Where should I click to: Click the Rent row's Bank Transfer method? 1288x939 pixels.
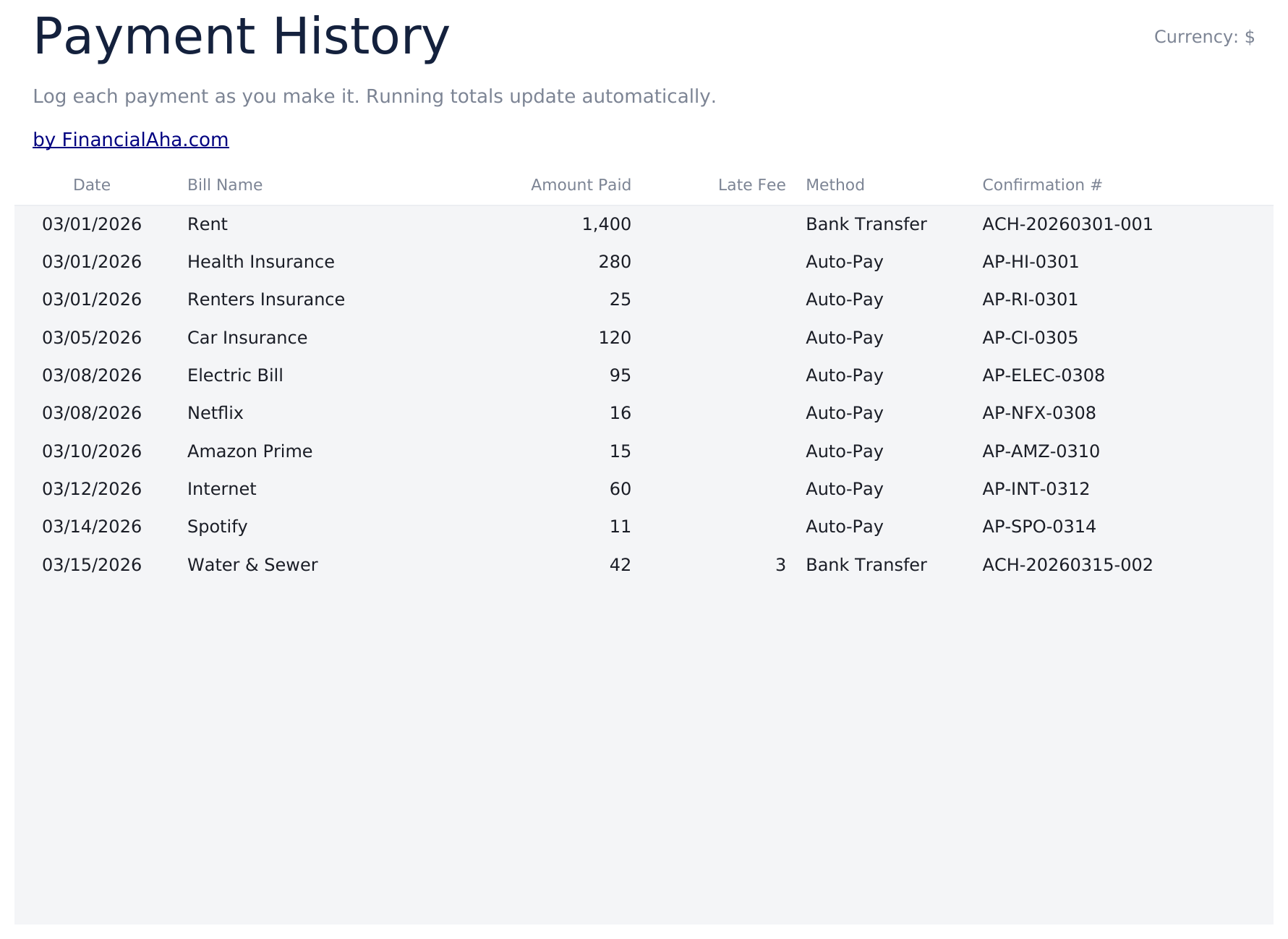[x=866, y=224]
